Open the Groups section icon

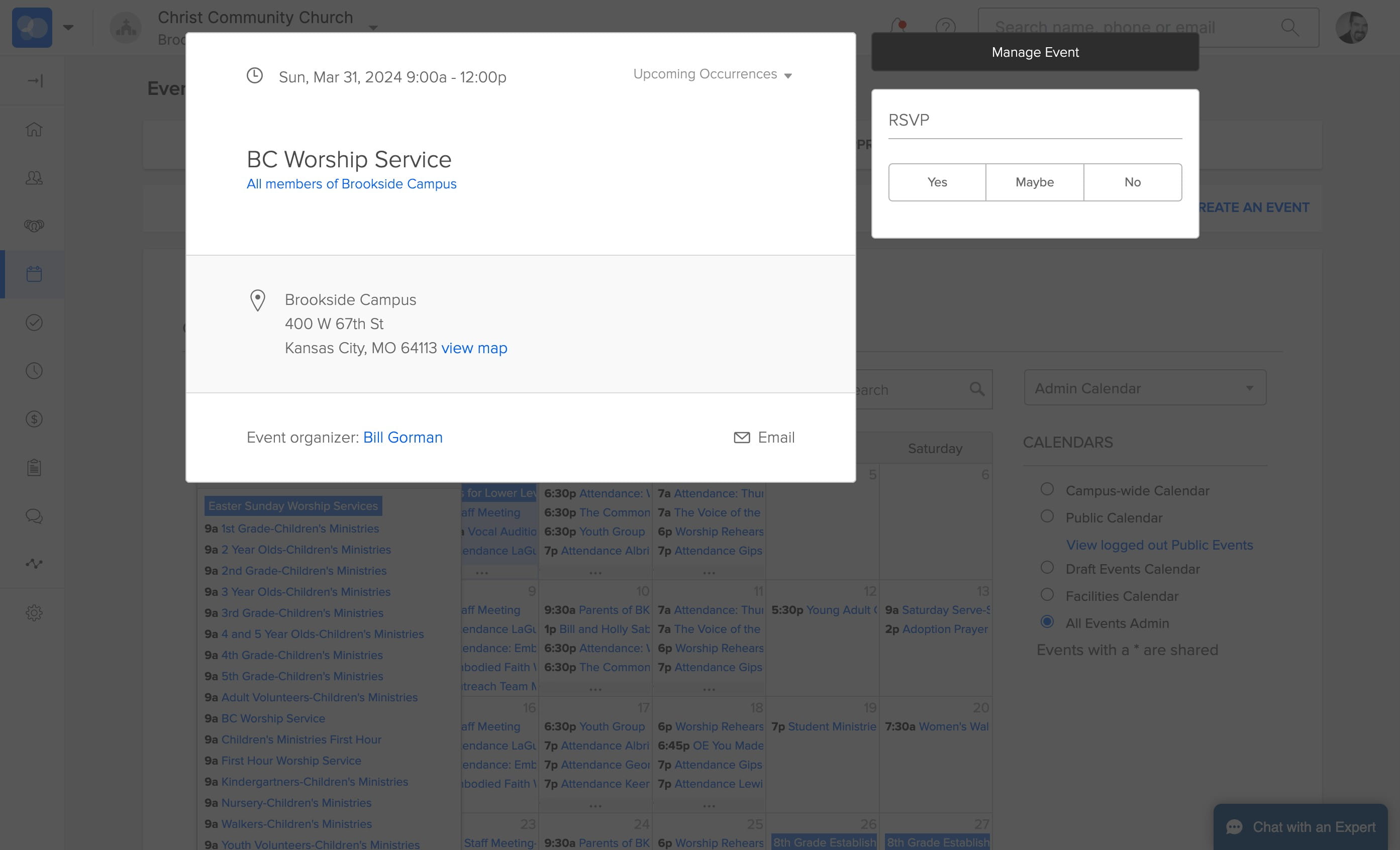tap(34, 226)
